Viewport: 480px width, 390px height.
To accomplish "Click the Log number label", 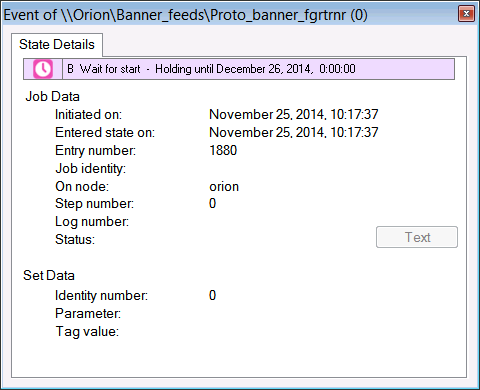I will [x=92, y=222].
